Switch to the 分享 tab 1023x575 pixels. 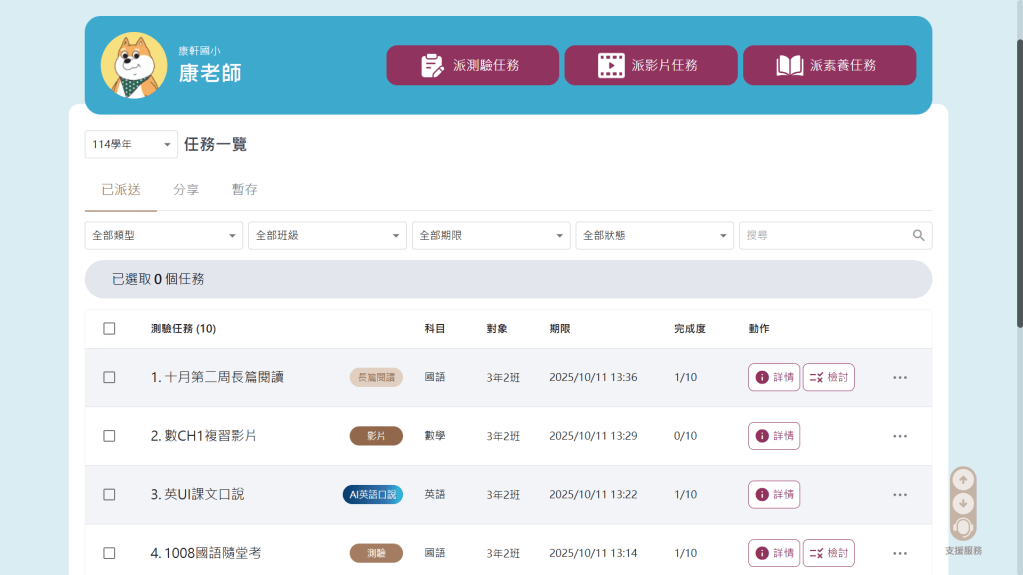pos(186,190)
